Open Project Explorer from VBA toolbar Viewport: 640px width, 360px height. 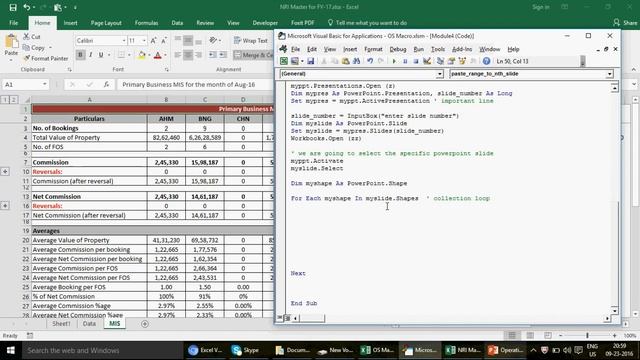tap(440, 61)
